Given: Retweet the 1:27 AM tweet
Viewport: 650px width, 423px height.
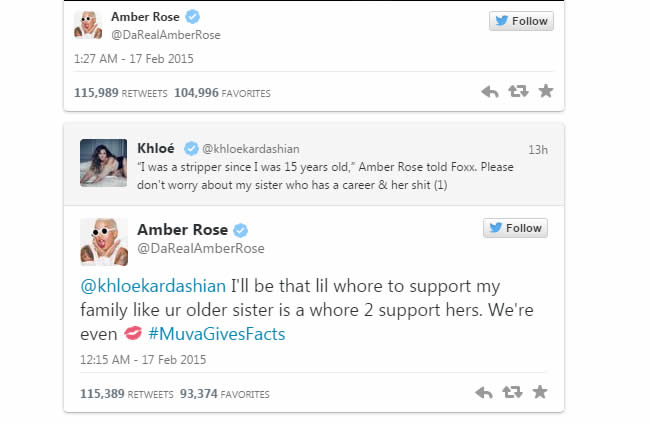Looking at the screenshot, I should coord(518,92).
